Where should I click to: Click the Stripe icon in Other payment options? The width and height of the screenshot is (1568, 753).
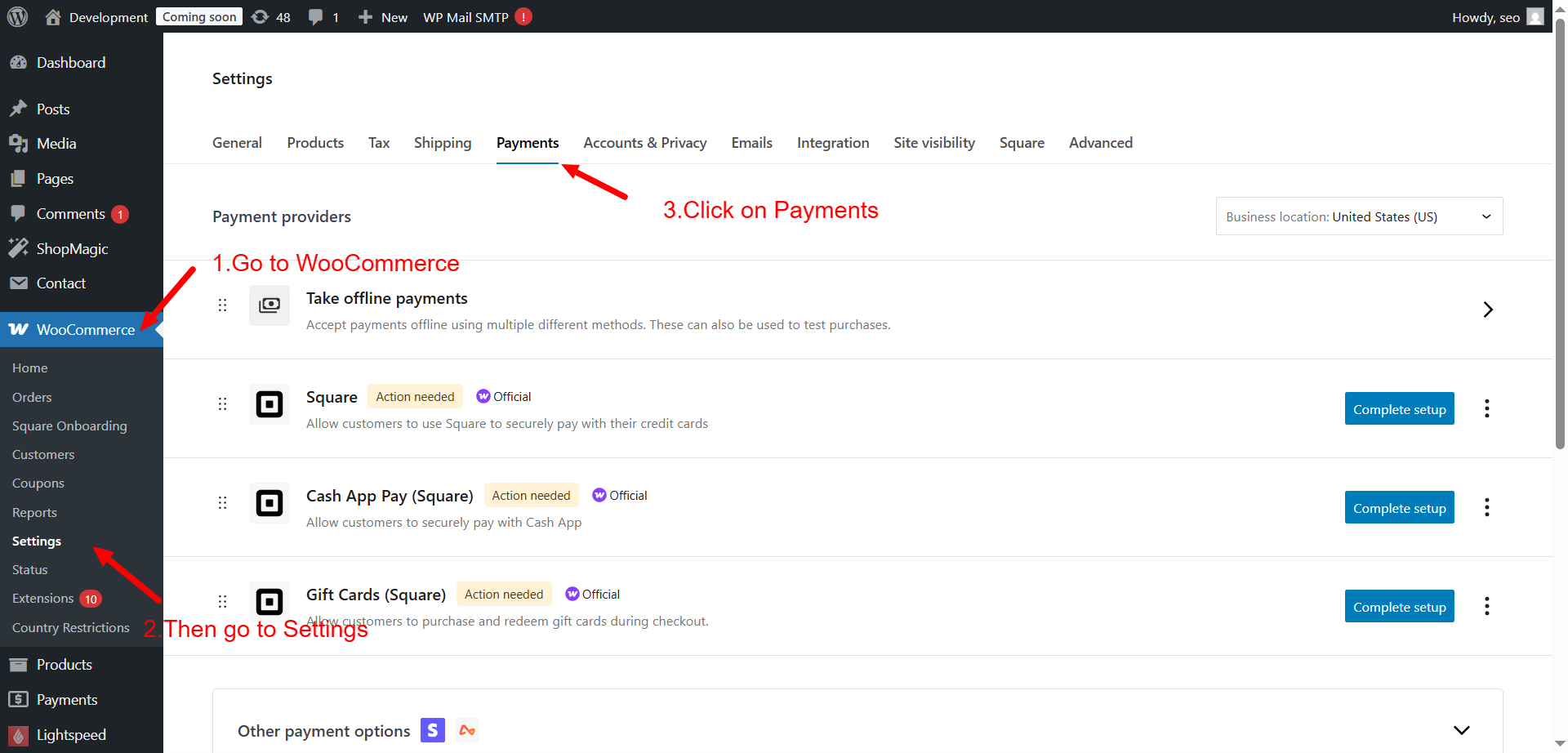tap(433, 730)
